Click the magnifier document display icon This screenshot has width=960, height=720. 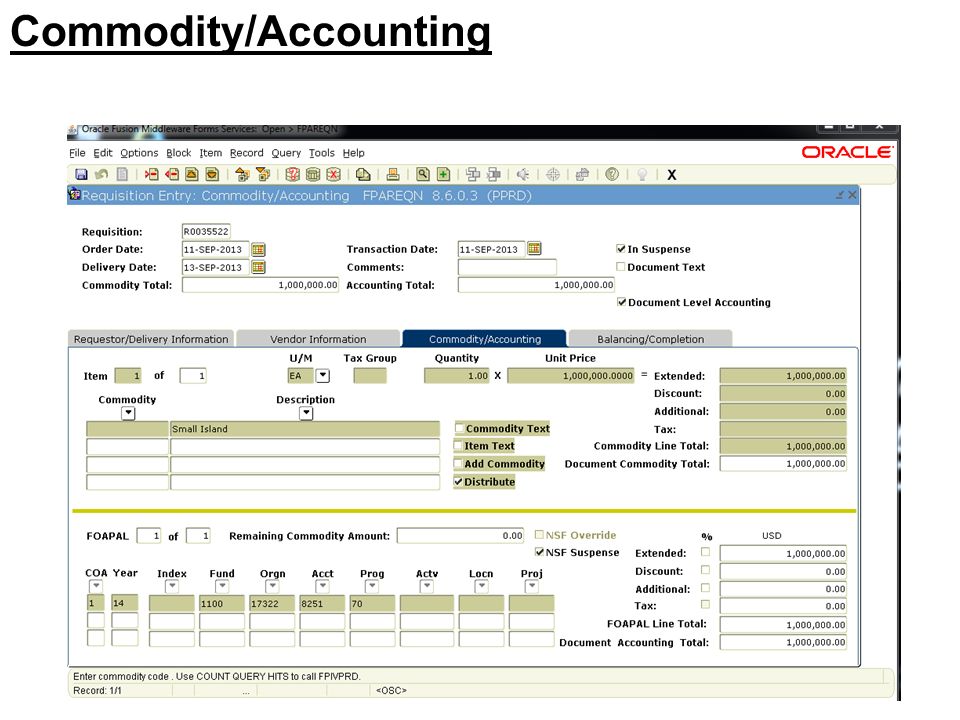coord(422,174)
